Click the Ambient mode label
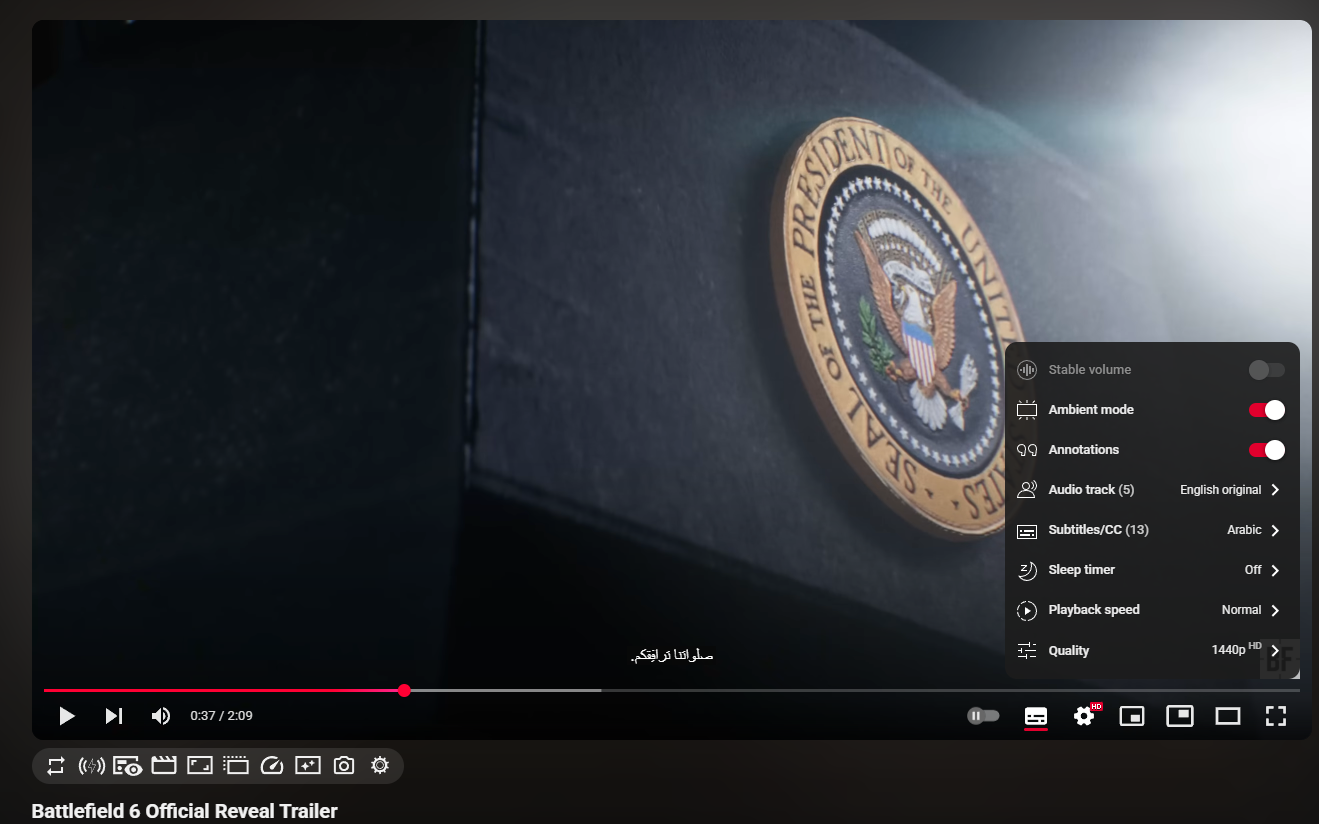1319x824 pixels. 1091,410
